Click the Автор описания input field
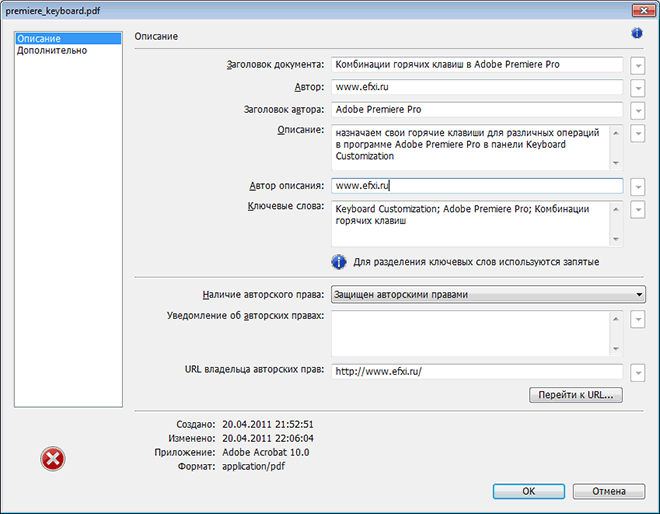Image resolution: width=660 pixels, height=514 pixels. 477,186
